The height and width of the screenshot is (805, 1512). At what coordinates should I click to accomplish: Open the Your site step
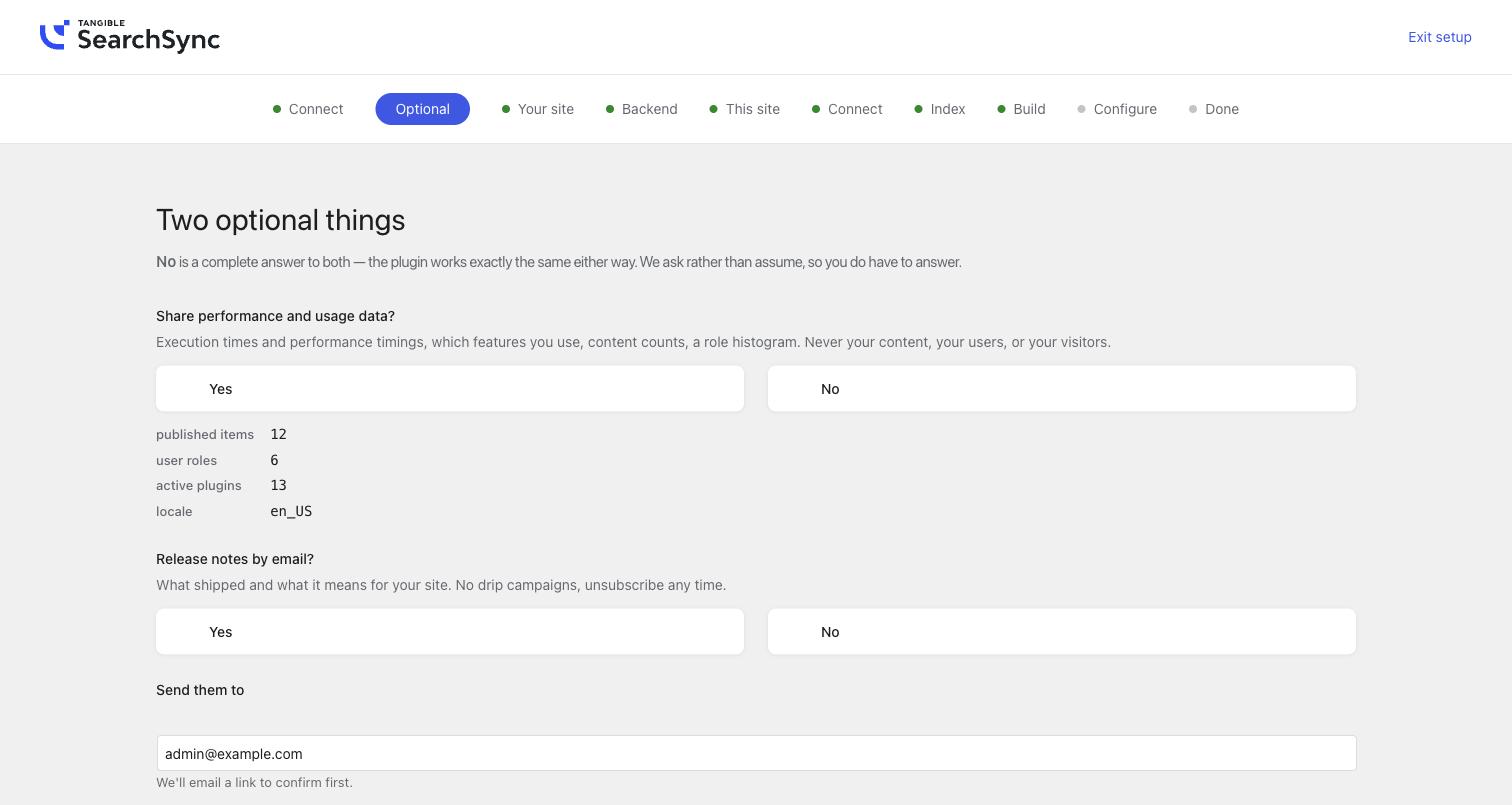(x=538, y=109)
